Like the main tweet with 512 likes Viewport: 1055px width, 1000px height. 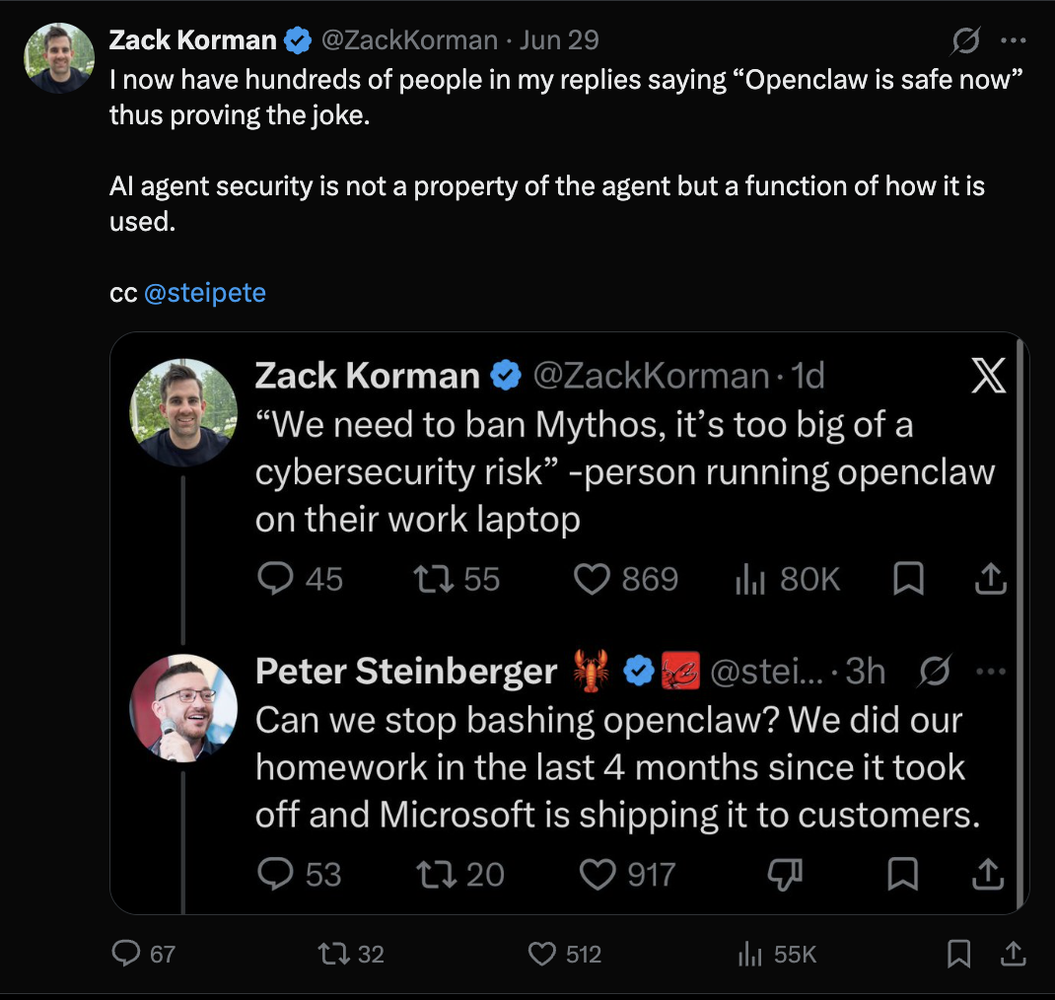tap(565, 954)
